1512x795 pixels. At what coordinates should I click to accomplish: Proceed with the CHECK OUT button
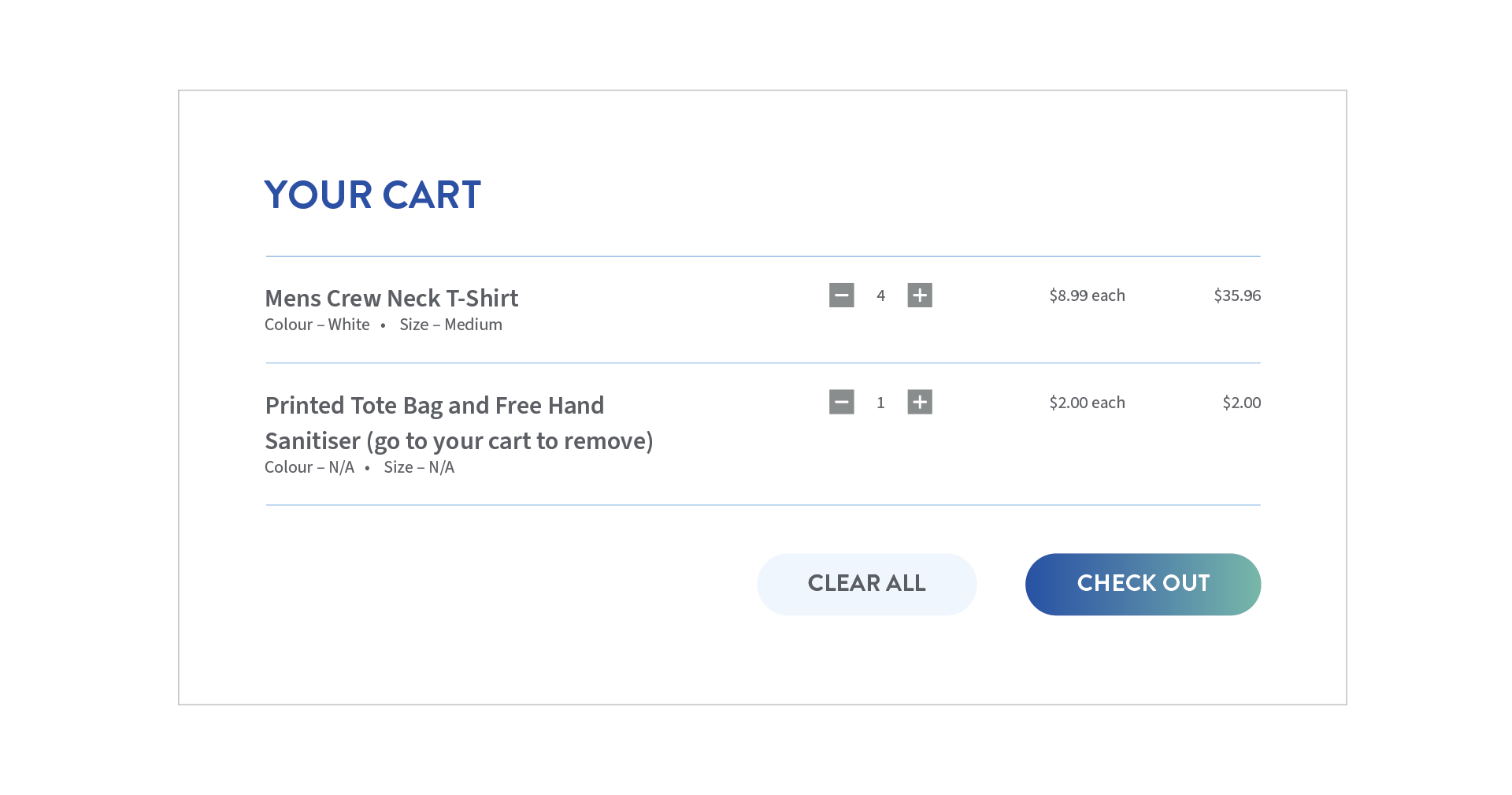(1143, 584)
